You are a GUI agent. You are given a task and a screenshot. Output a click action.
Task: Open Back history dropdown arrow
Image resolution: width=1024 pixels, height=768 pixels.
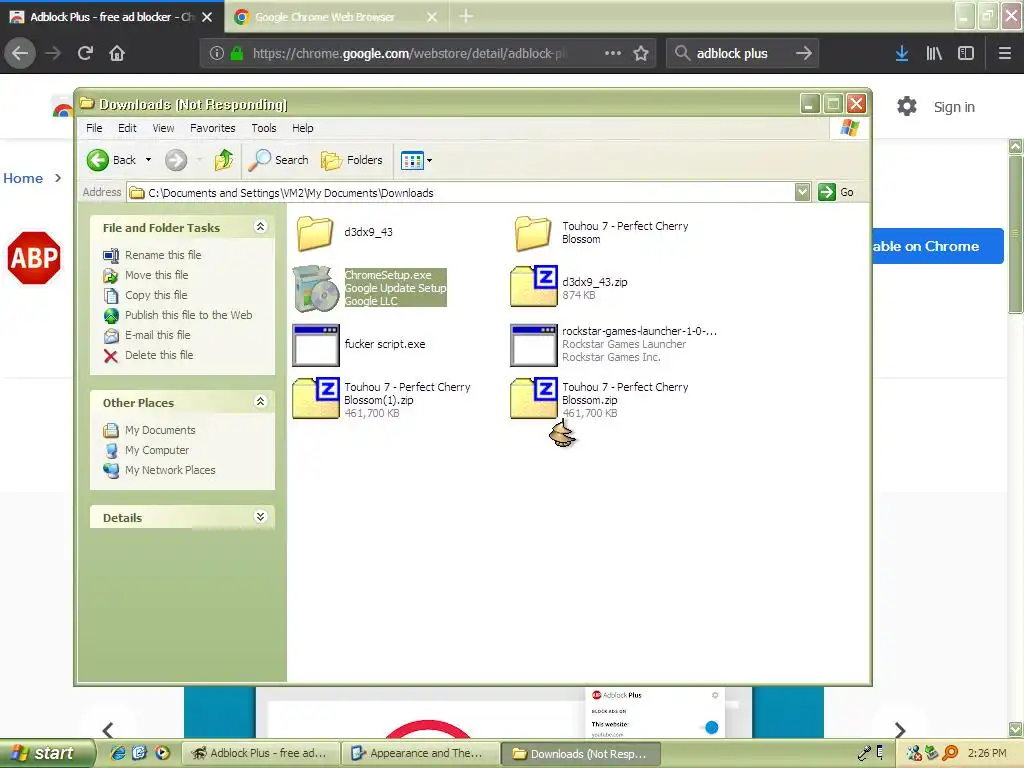pos(148,160)
